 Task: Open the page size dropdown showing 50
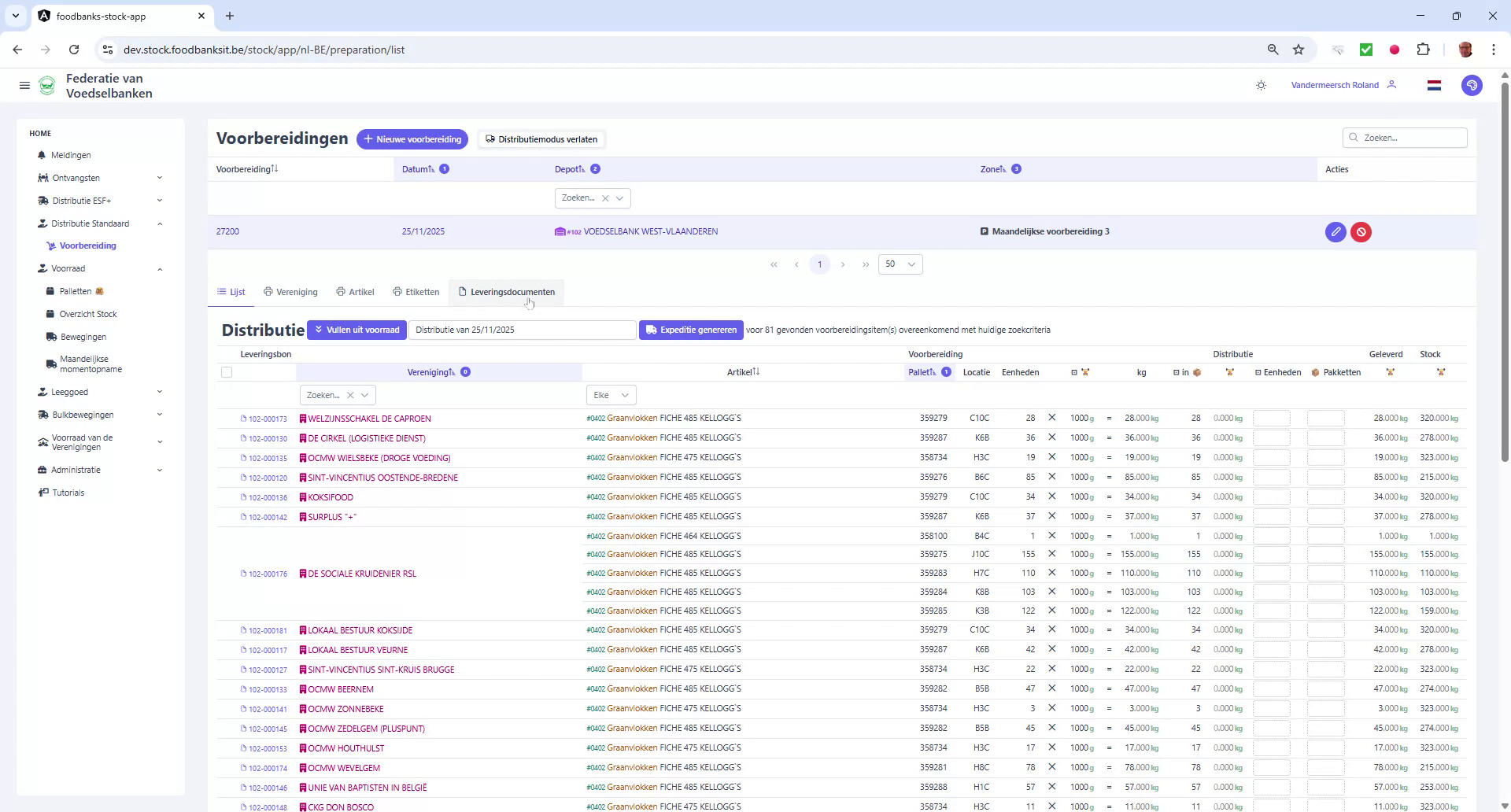pos(899,264)
